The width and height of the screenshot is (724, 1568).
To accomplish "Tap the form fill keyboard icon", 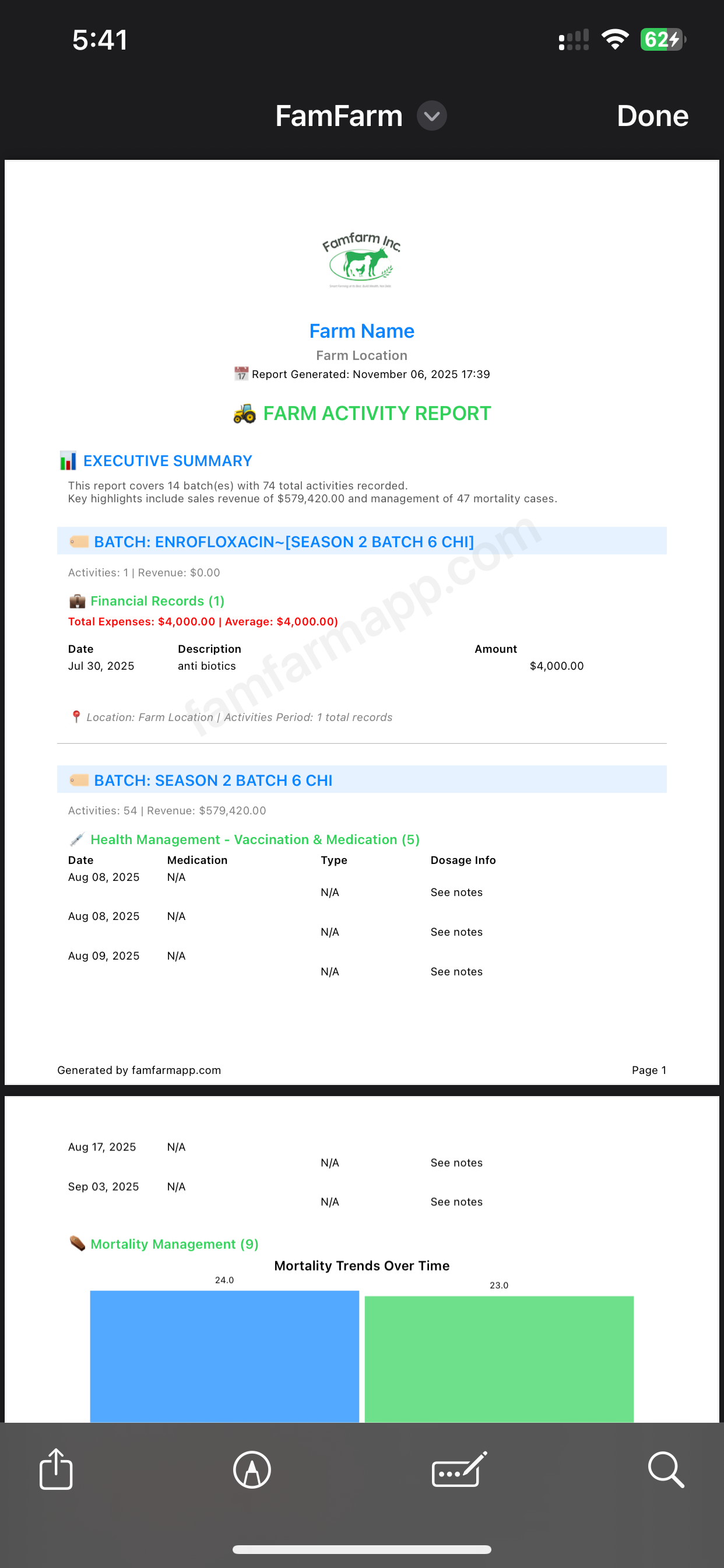I will pyautogui.click(x=459, y=1469).
